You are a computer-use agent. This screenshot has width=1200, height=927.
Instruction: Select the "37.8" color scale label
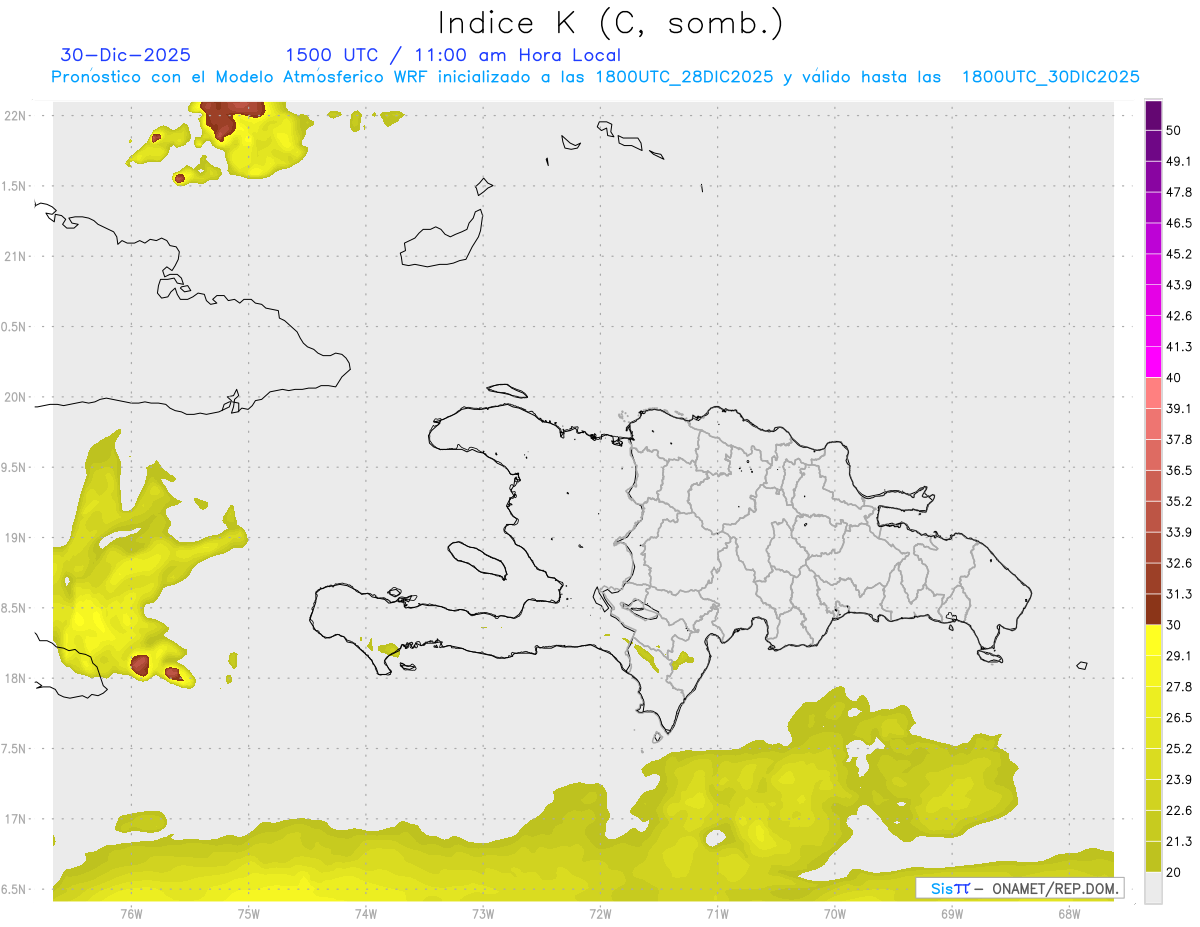coord(1179,440)
